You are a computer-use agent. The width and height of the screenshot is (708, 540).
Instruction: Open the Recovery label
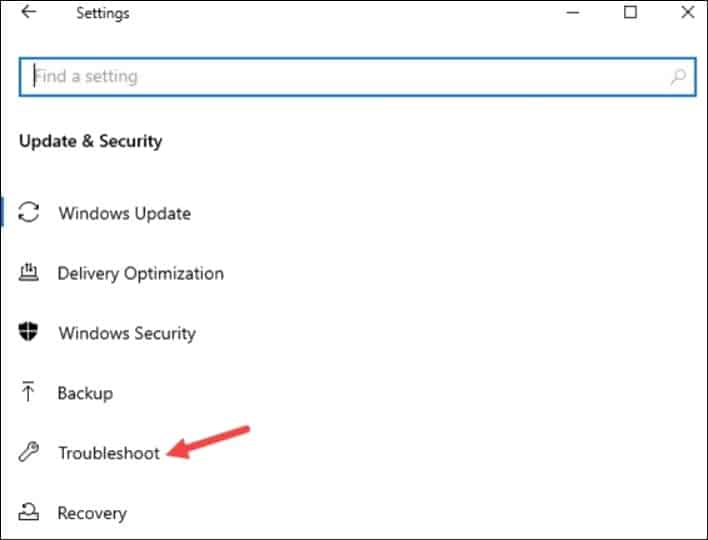(92, 513)
